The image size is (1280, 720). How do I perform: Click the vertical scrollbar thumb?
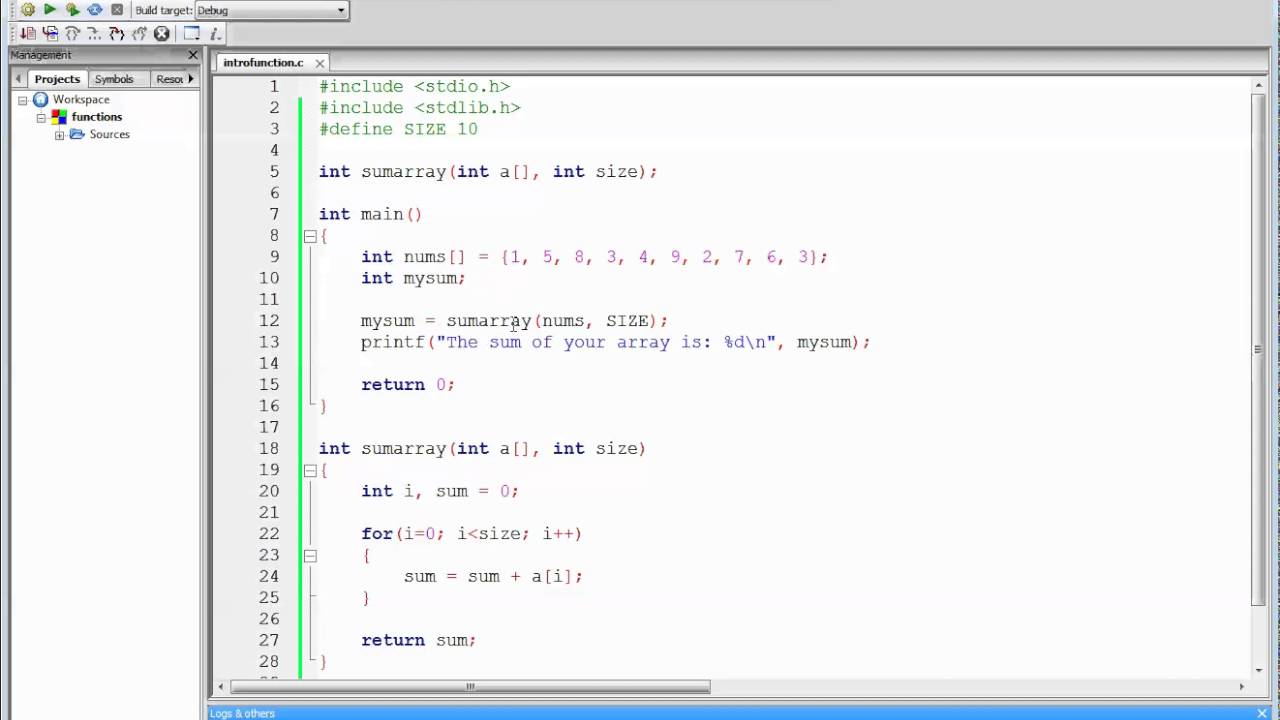(x=1258, y=351)
